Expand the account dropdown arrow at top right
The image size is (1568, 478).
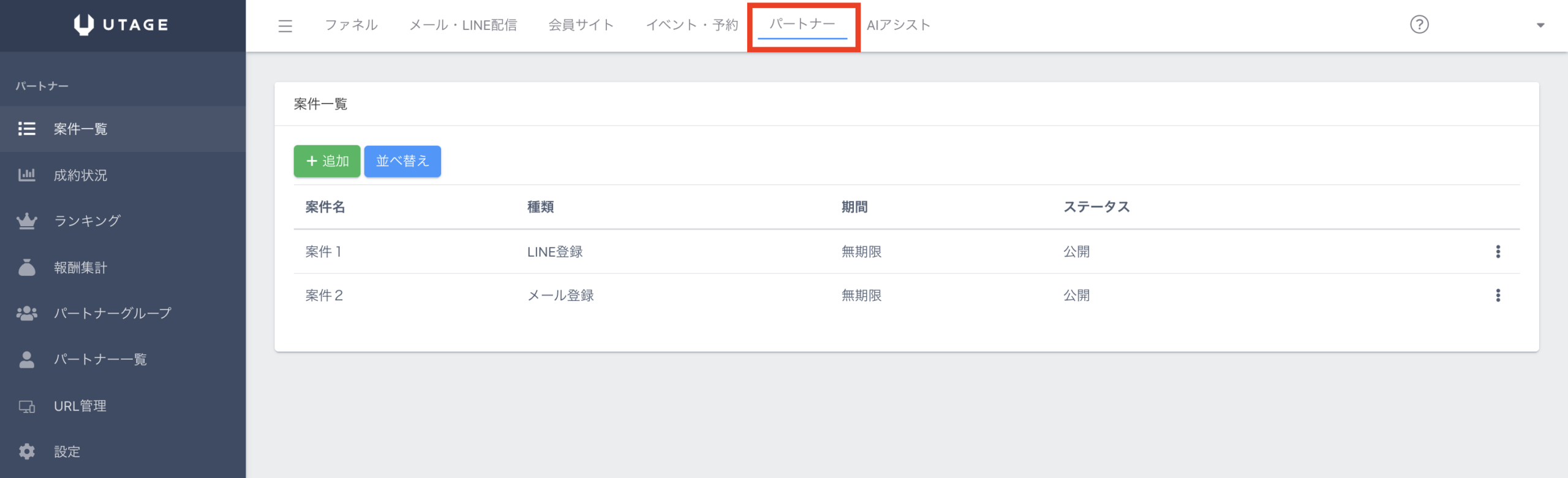1540,26
